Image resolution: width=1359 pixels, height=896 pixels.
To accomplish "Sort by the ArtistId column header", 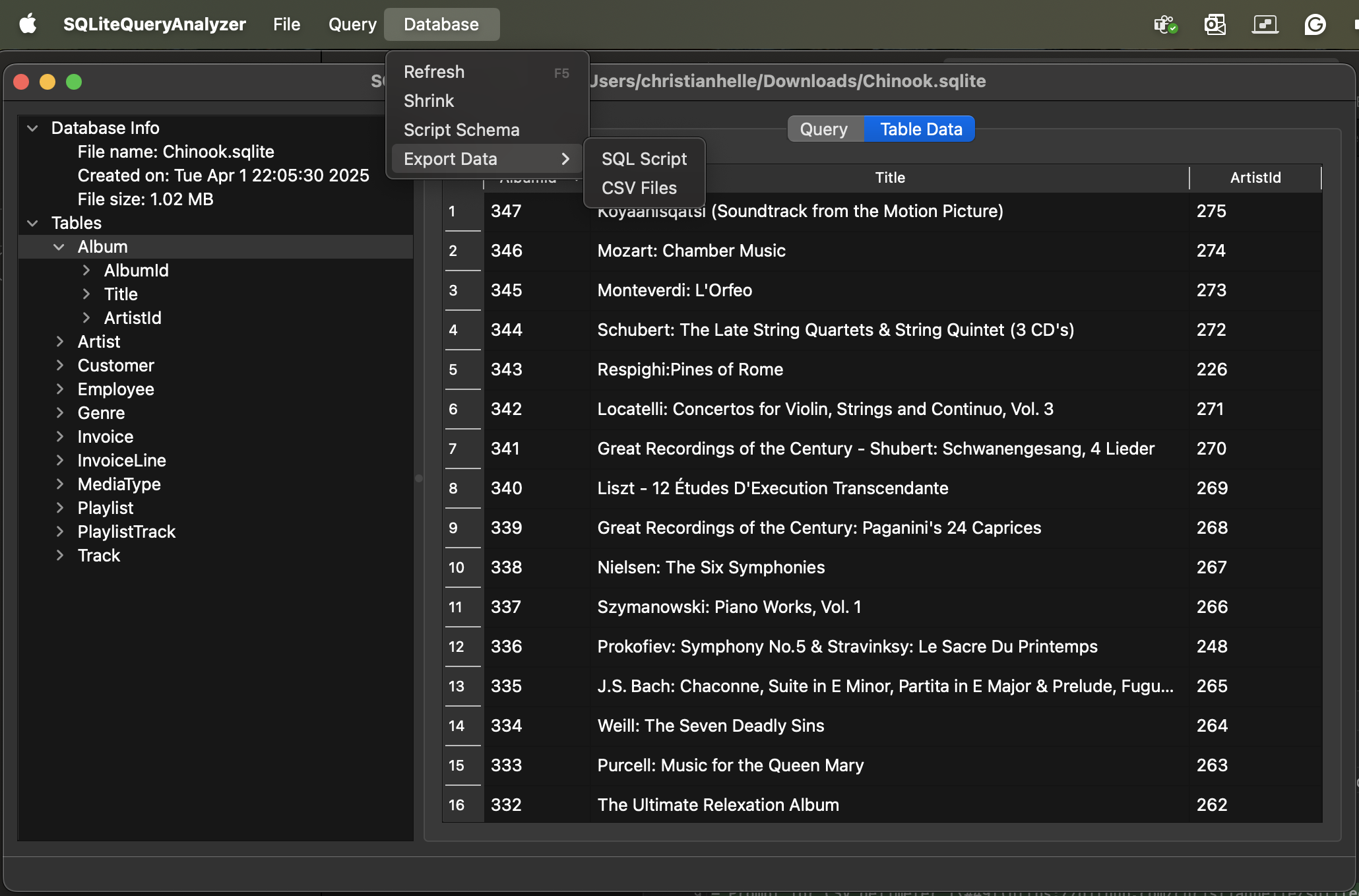I will (1255, 178).
